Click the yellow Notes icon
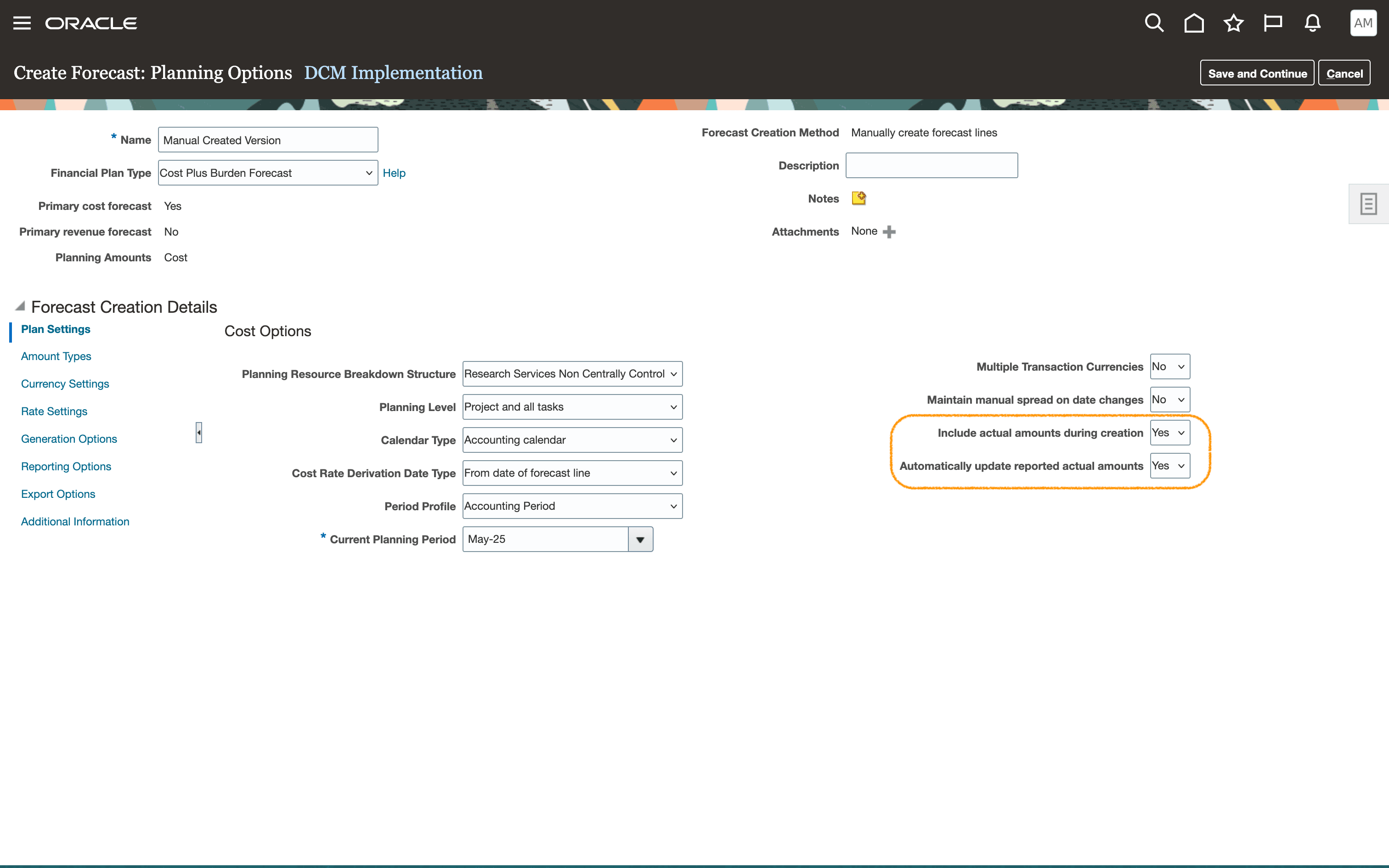The image size is (1389, 868). point(858,198)
